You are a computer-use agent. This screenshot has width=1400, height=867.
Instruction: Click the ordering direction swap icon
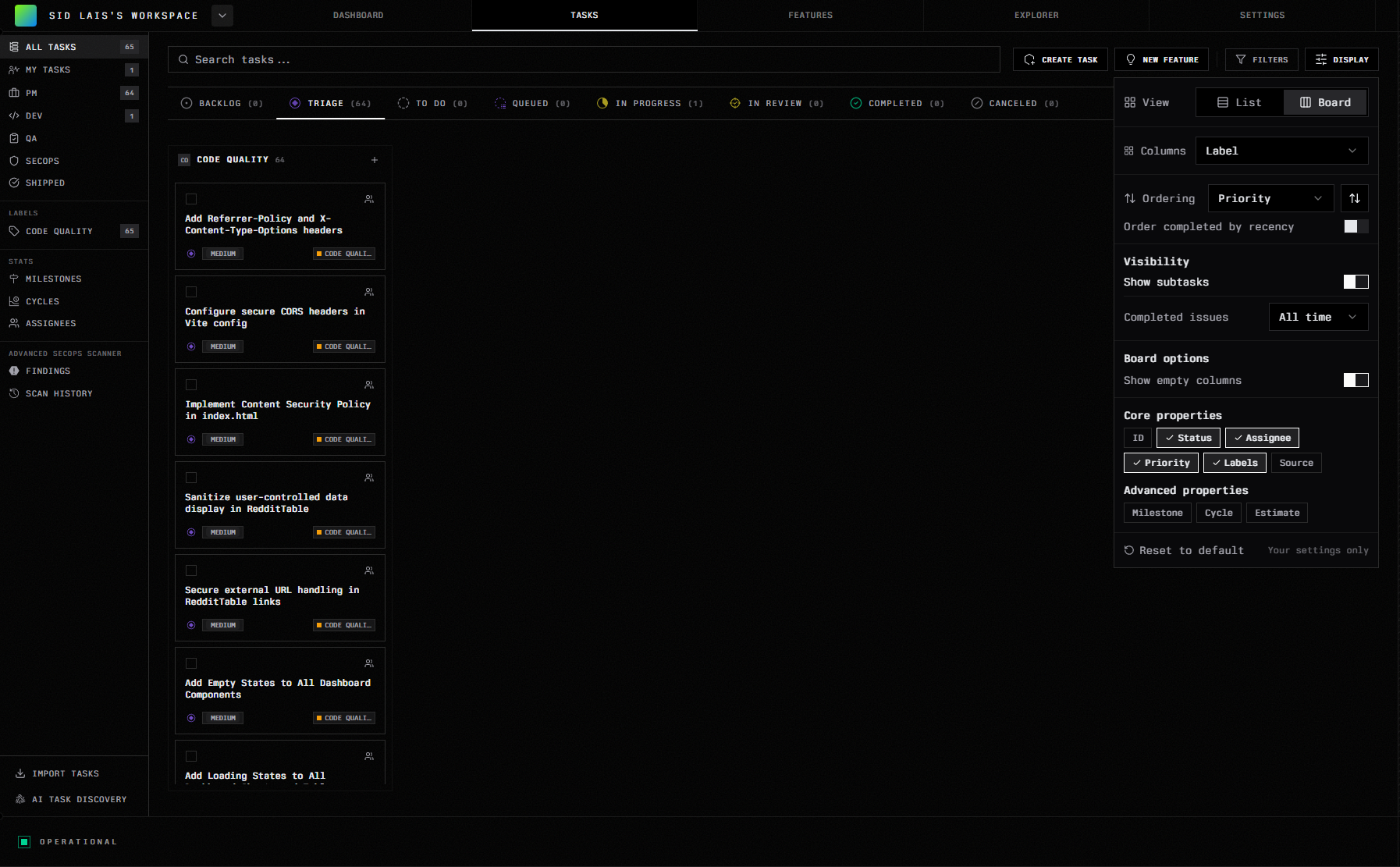pos(1355,198)
